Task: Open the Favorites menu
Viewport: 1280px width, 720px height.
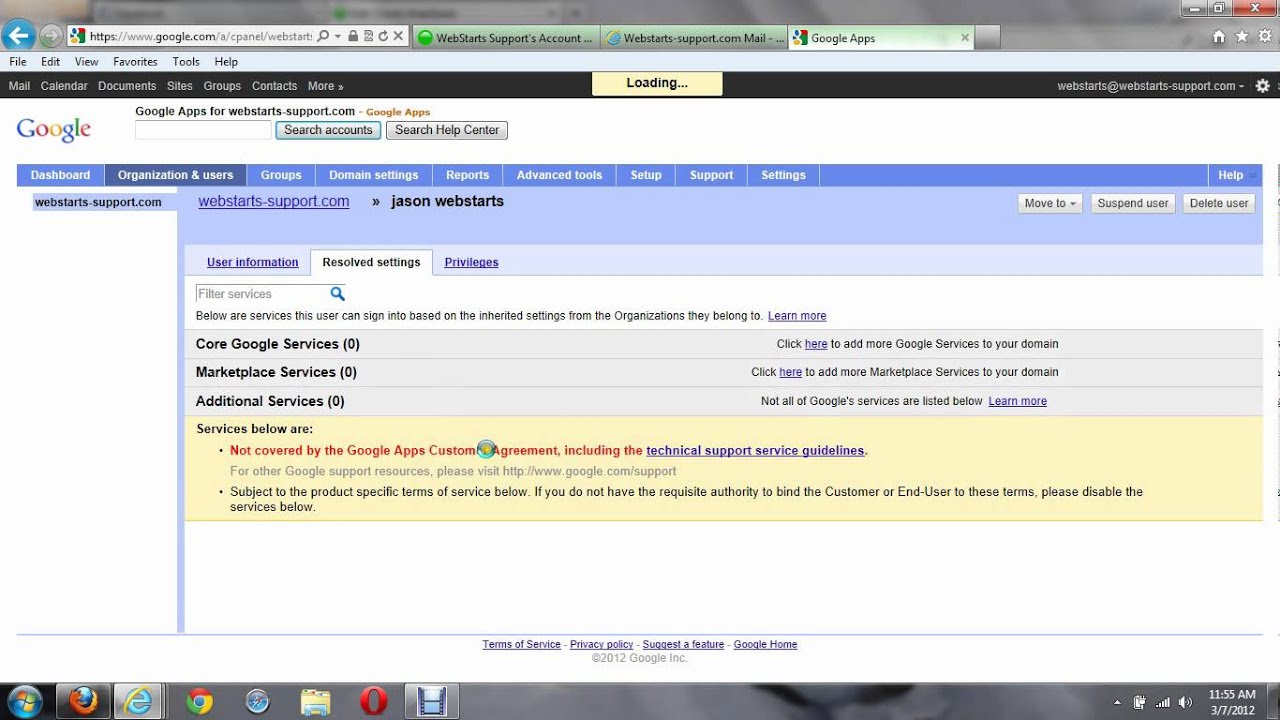Action: [135, 62]
